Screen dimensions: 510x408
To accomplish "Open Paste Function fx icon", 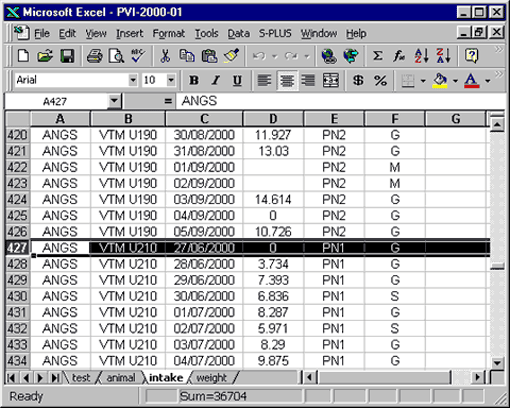I will (x=399, y=56).
